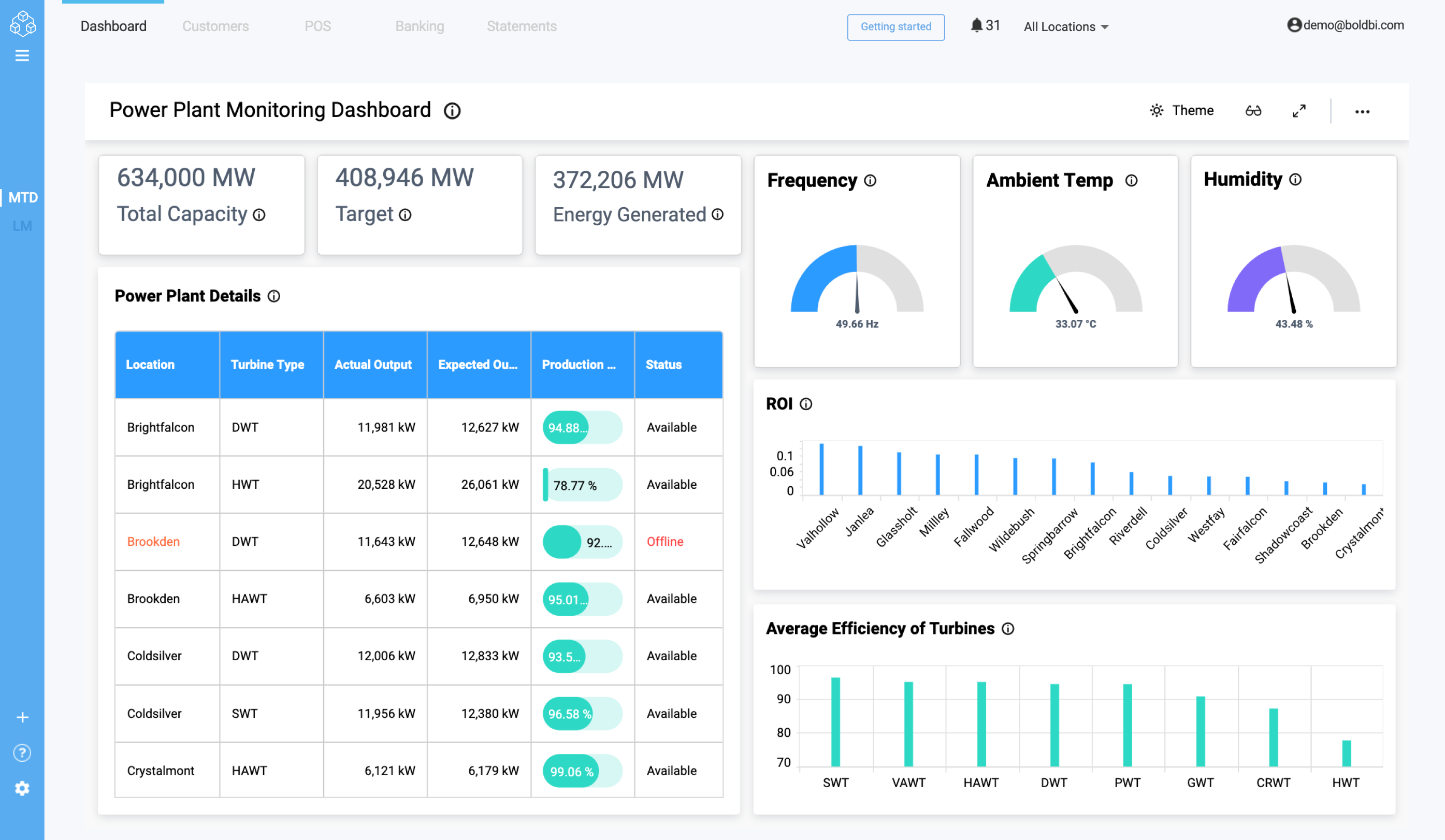Open the All Locations dropdown
1445x840 pixels.
point(1065,26)
